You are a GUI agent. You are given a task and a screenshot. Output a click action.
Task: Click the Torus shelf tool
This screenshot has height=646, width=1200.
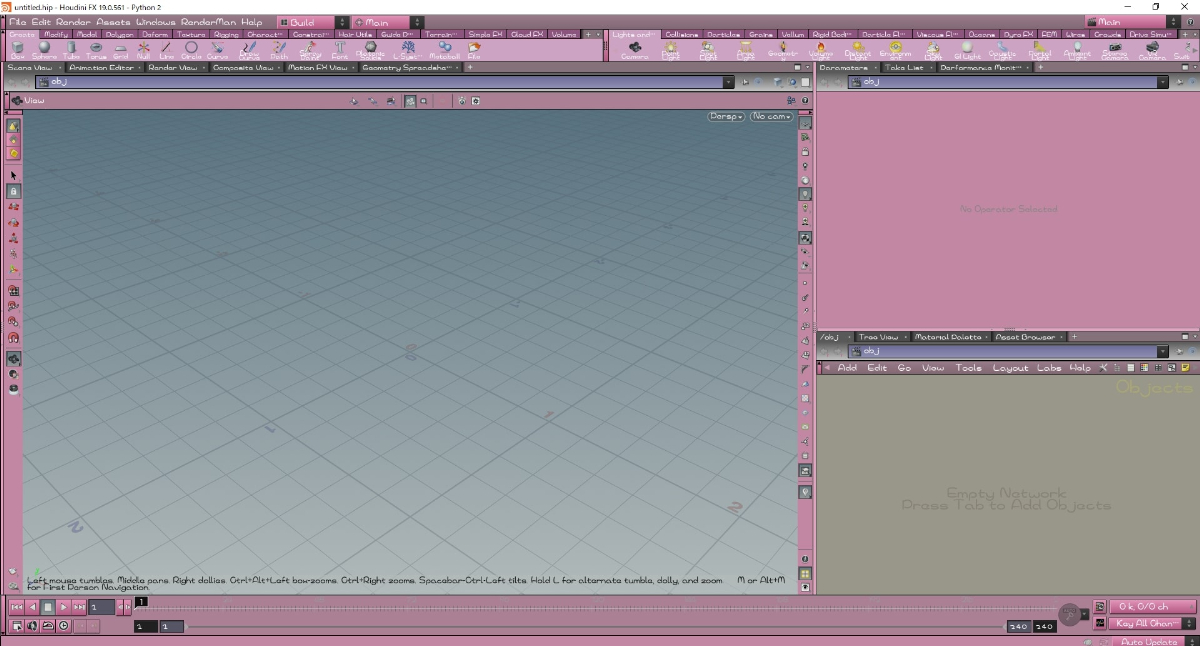95,46
